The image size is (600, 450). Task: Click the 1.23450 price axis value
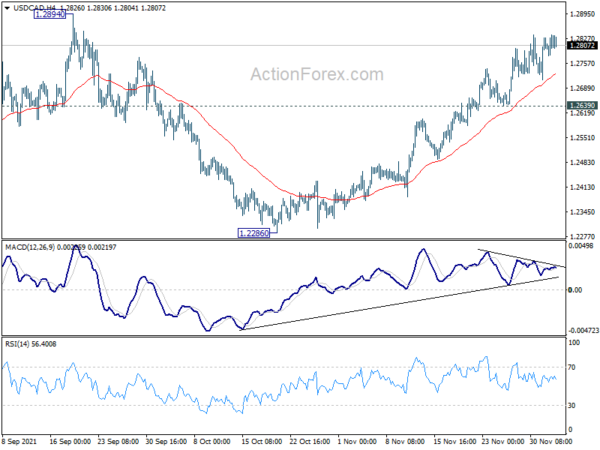click(583, 212)
